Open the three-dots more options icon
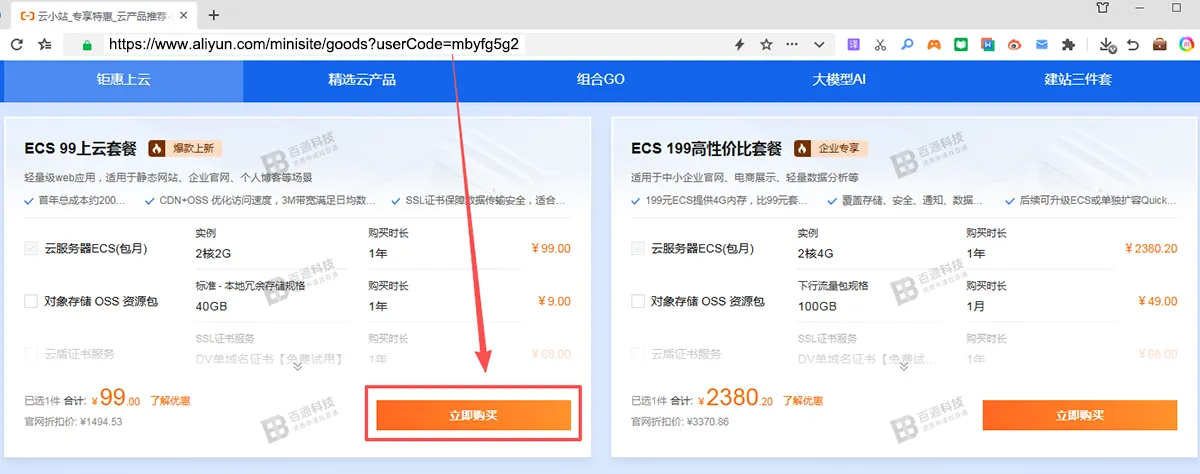Screen dimensions: 1200x474 tap(792, 45)
